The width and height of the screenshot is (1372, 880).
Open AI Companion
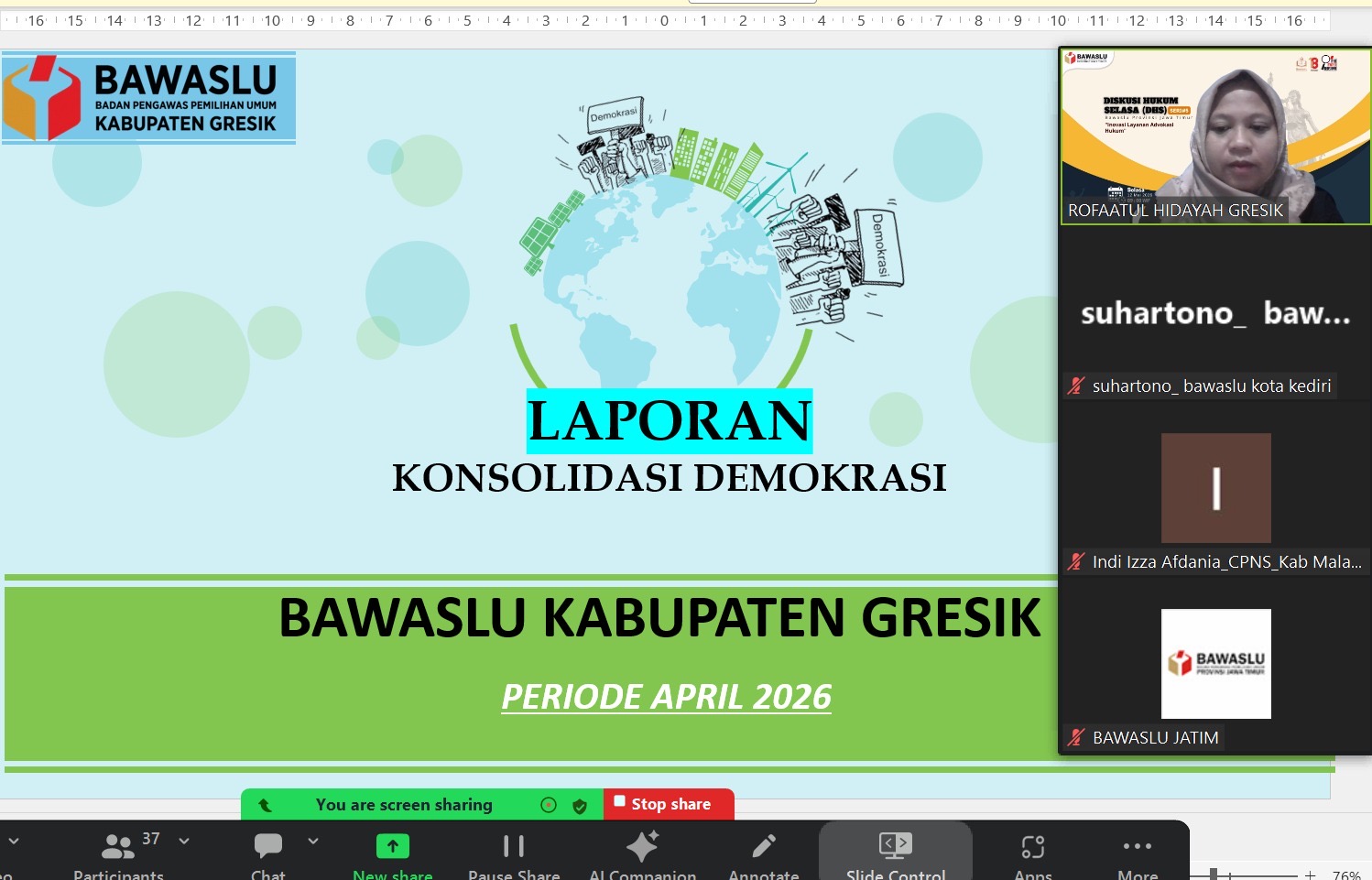click(643, 853)
